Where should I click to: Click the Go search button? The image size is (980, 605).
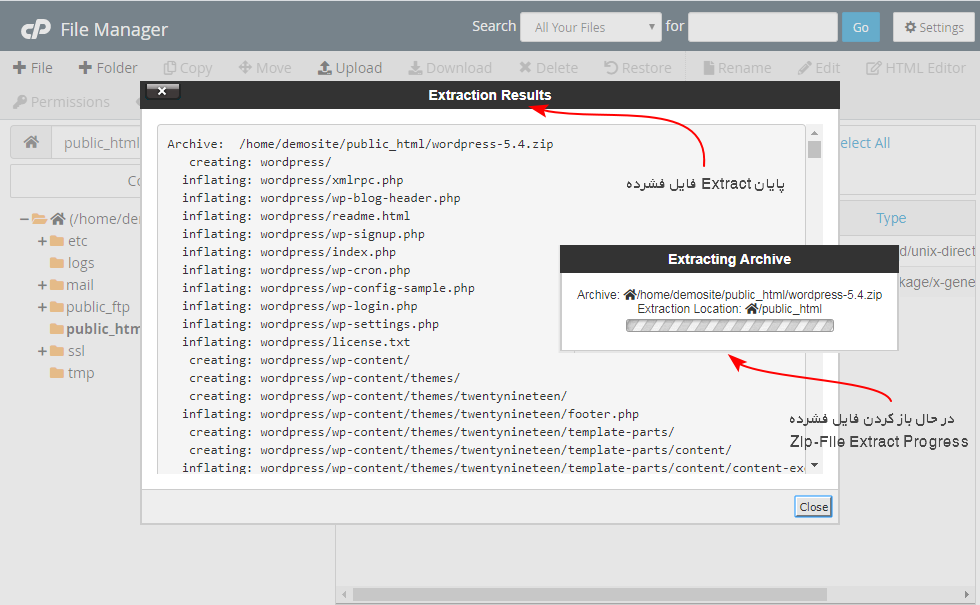(x=861, y=28)
